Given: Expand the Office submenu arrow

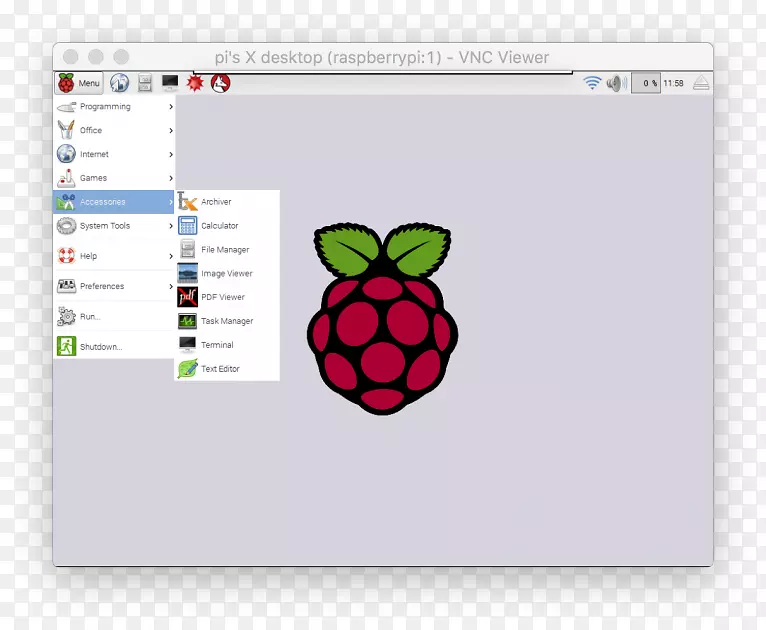Looking at the screenshot, I should (171, 130).
